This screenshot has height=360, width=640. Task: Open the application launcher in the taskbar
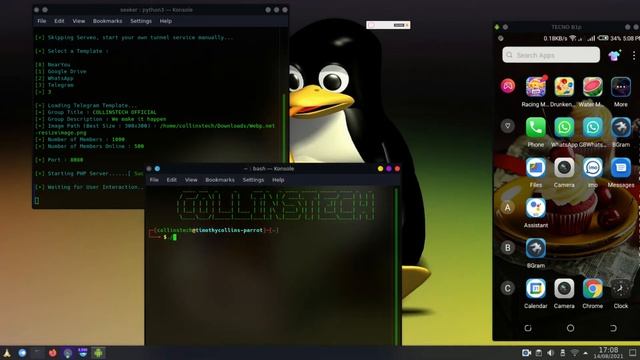click(7, 353)
